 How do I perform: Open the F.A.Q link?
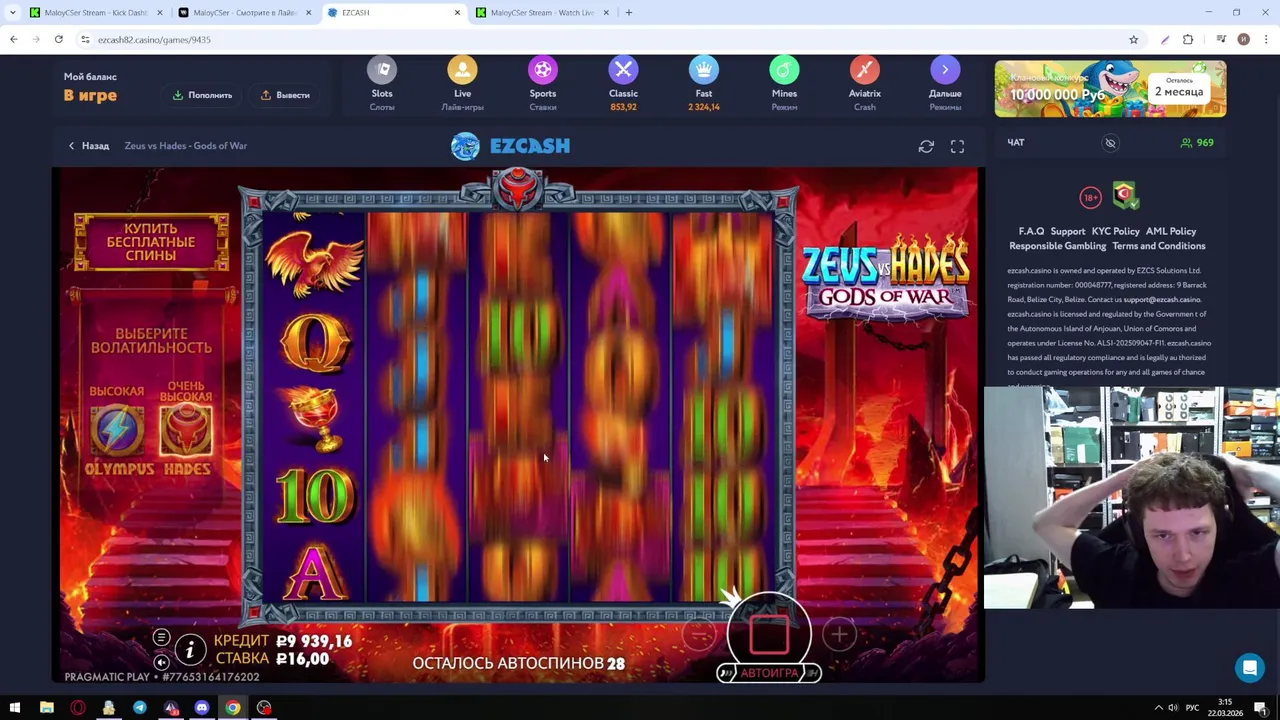coord(1031,231)
